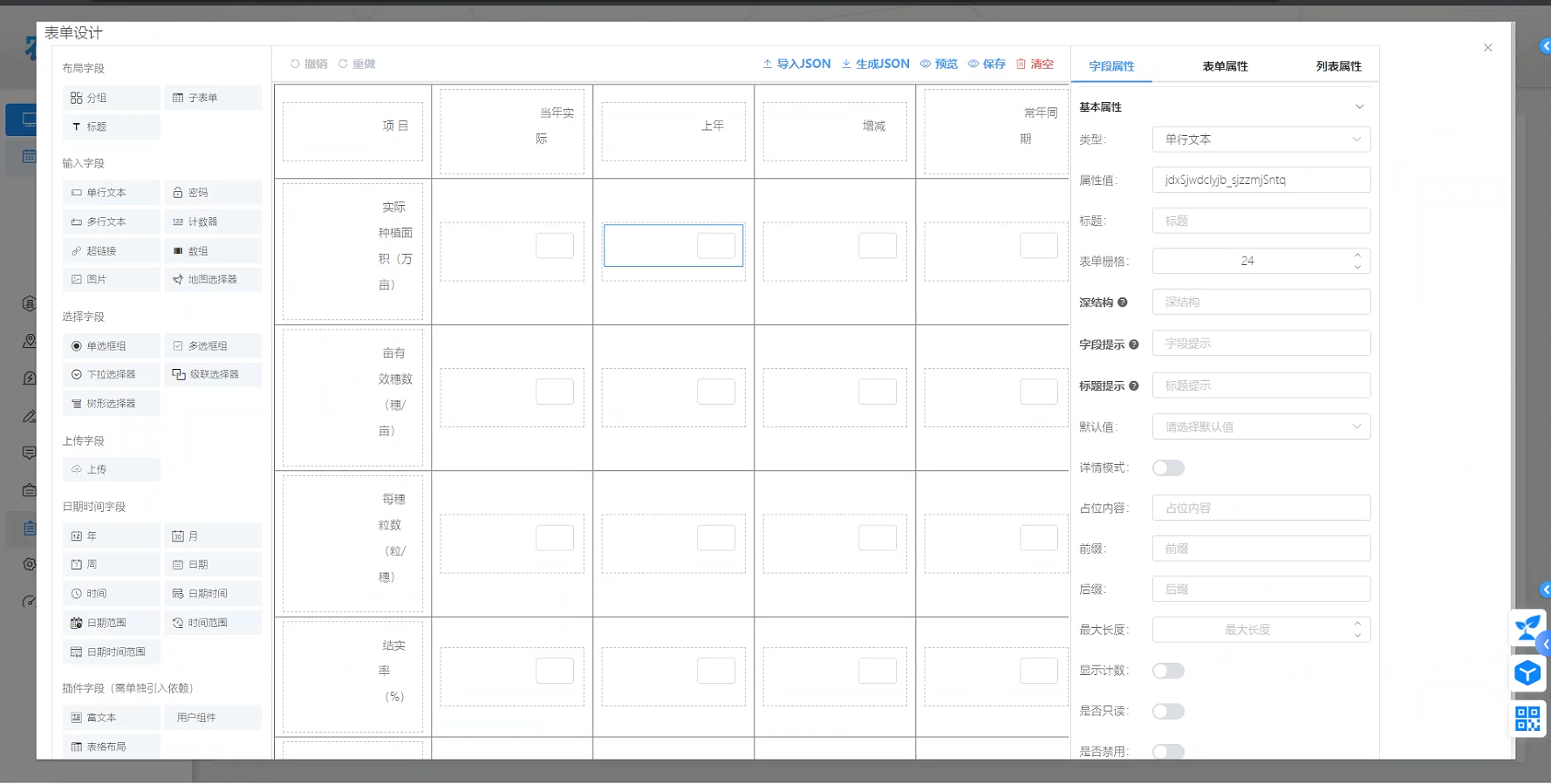The image size is (1551, 784).
Task: Add a 单行文本 input field
Action: click(111, 193)
